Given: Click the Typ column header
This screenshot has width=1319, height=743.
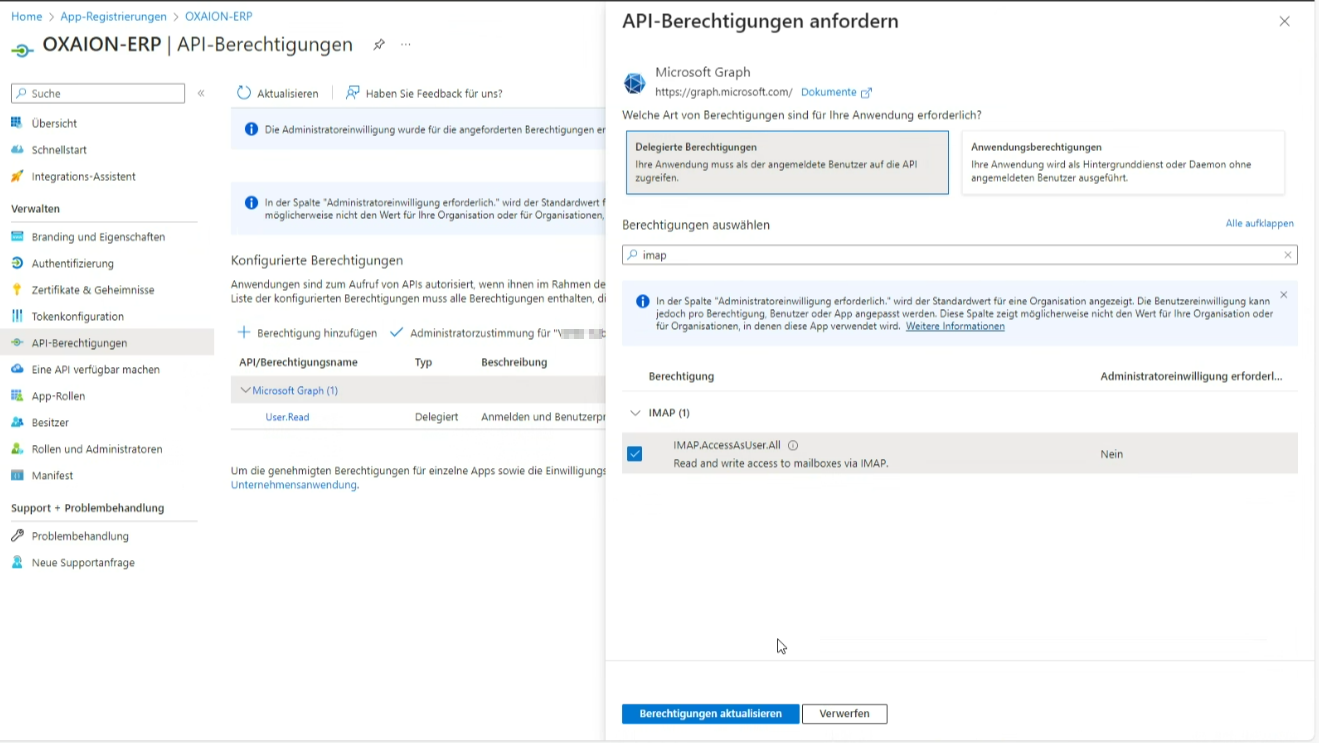Looking at the screenshot, I should [424, 362].
